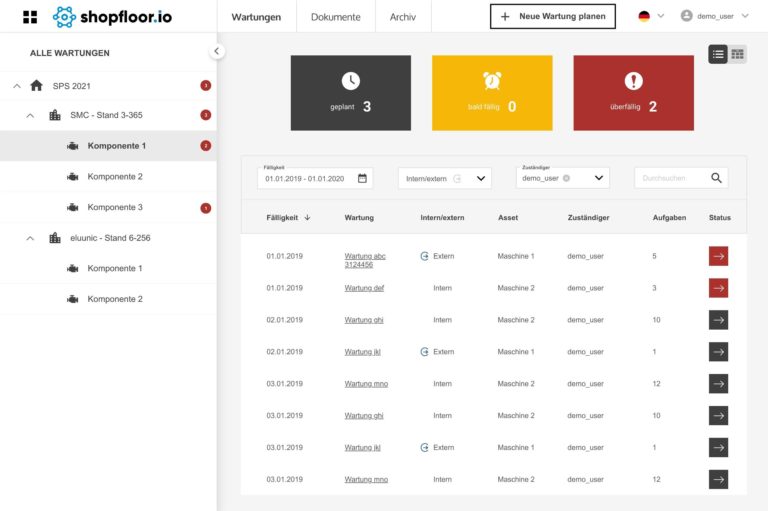The image size is (768, 511).
Task: Open the Archiv tab
Action: [403, 17]
